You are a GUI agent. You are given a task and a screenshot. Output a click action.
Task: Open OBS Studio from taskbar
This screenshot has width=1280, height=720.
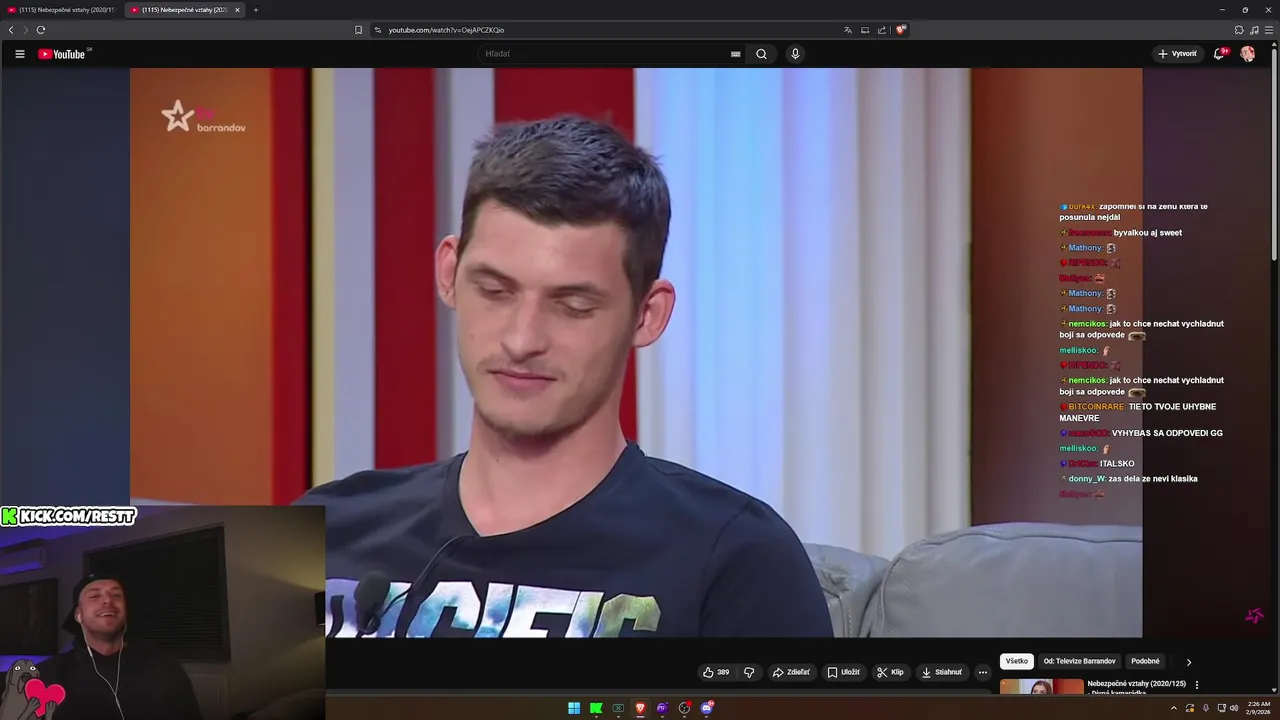[x=685, y=708]
